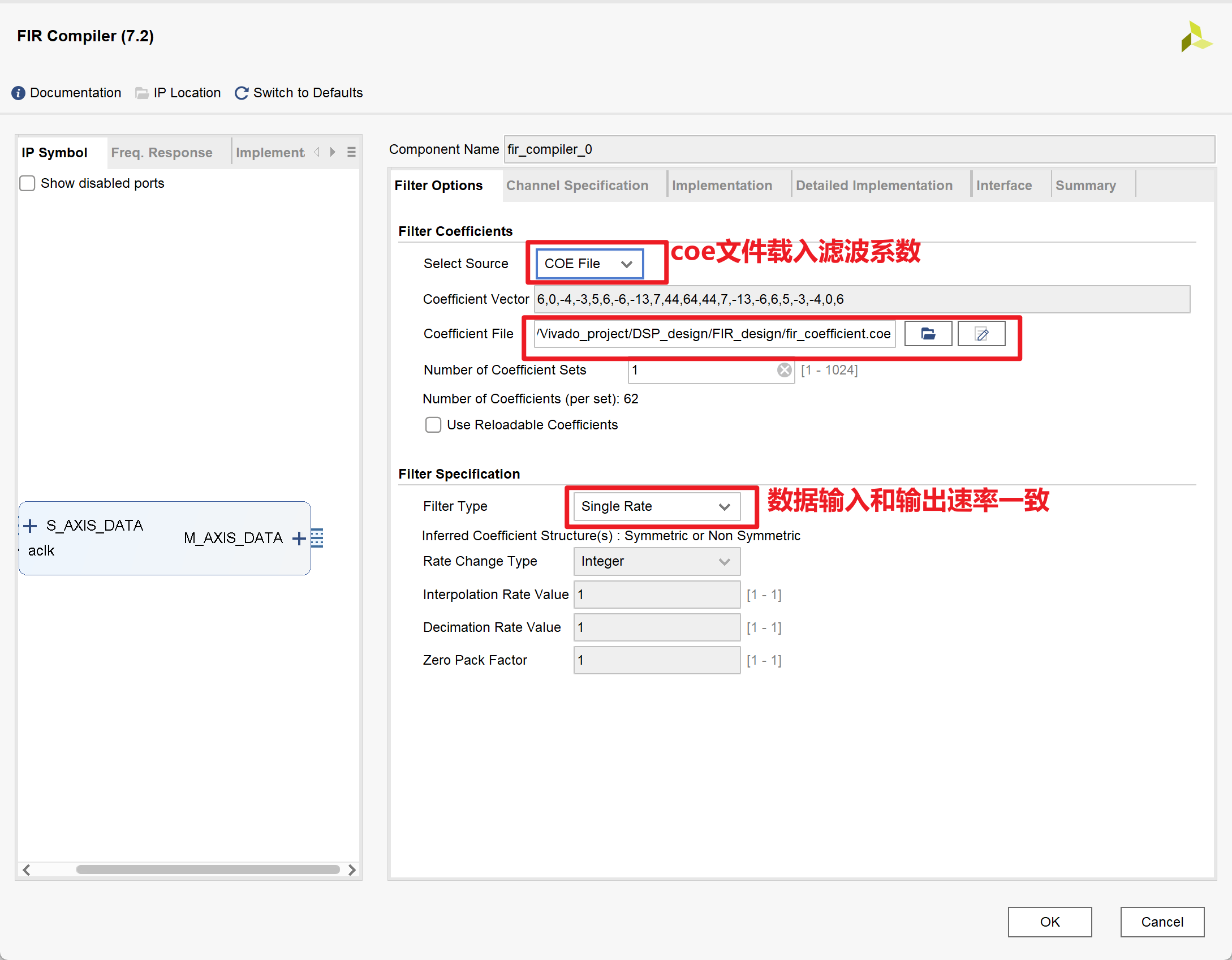Click IP Location link
Image resolution: width=1232 pixels, height=960 pixels.
187,93
